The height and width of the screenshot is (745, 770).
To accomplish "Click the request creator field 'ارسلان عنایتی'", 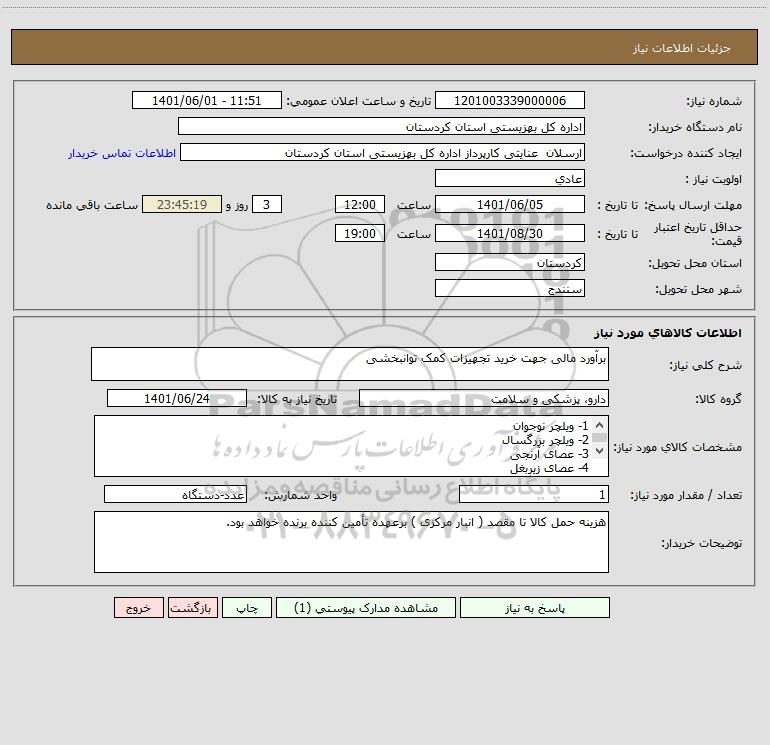I will coord(383,152).
